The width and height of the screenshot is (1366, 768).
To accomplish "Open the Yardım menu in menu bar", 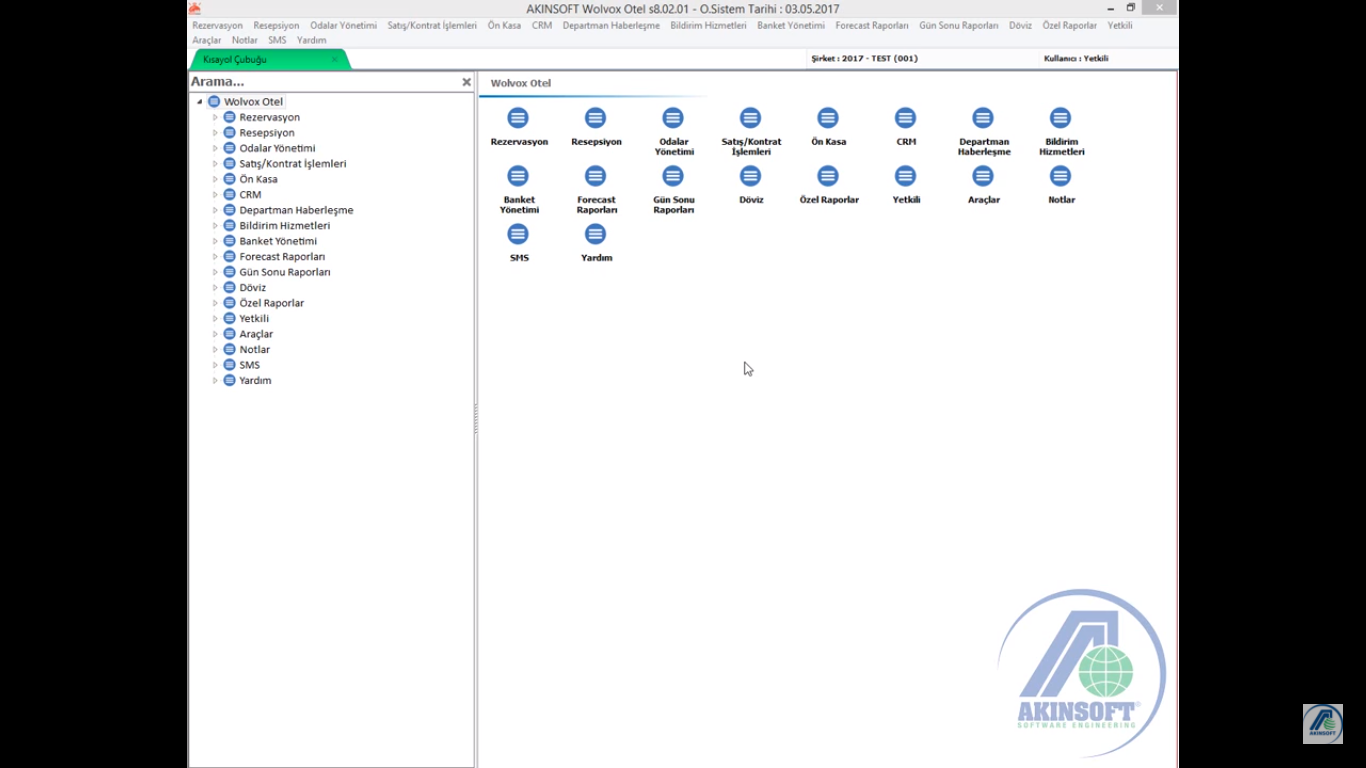I will [x=312, y=41].
